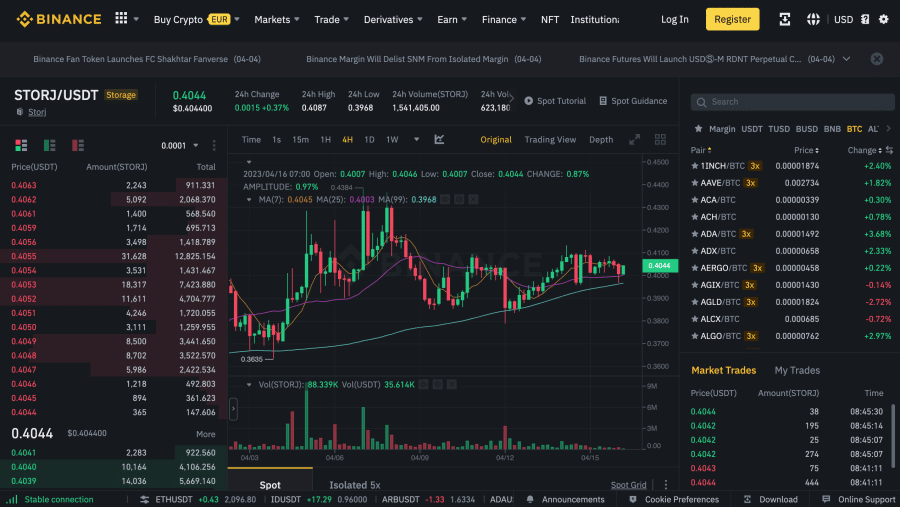Show asks-only order book view
This screenshot has width=900, height=507.
77,145
